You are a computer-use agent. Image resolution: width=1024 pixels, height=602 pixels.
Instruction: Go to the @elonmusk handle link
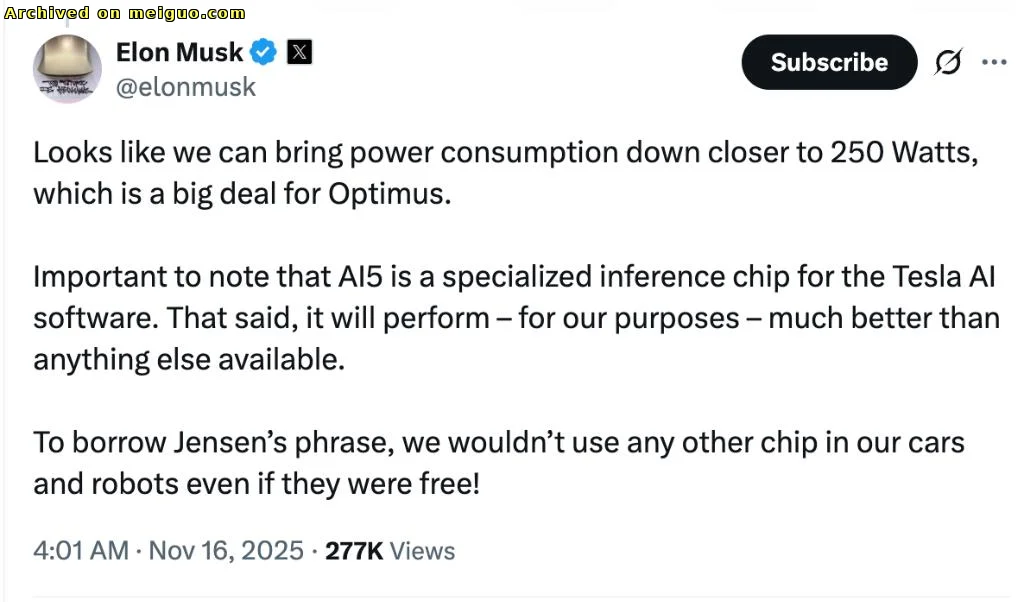pos(185,87)
